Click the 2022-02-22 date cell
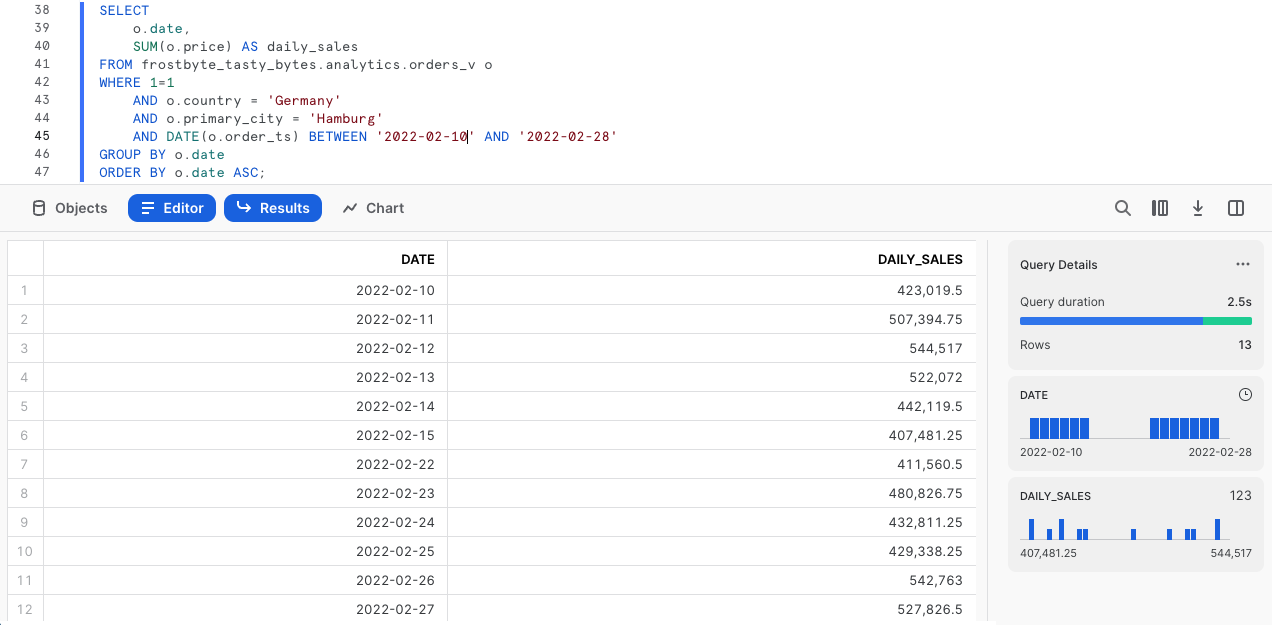Image resolution: width=1272 pixels, height=625 pixels. [395, 464]
